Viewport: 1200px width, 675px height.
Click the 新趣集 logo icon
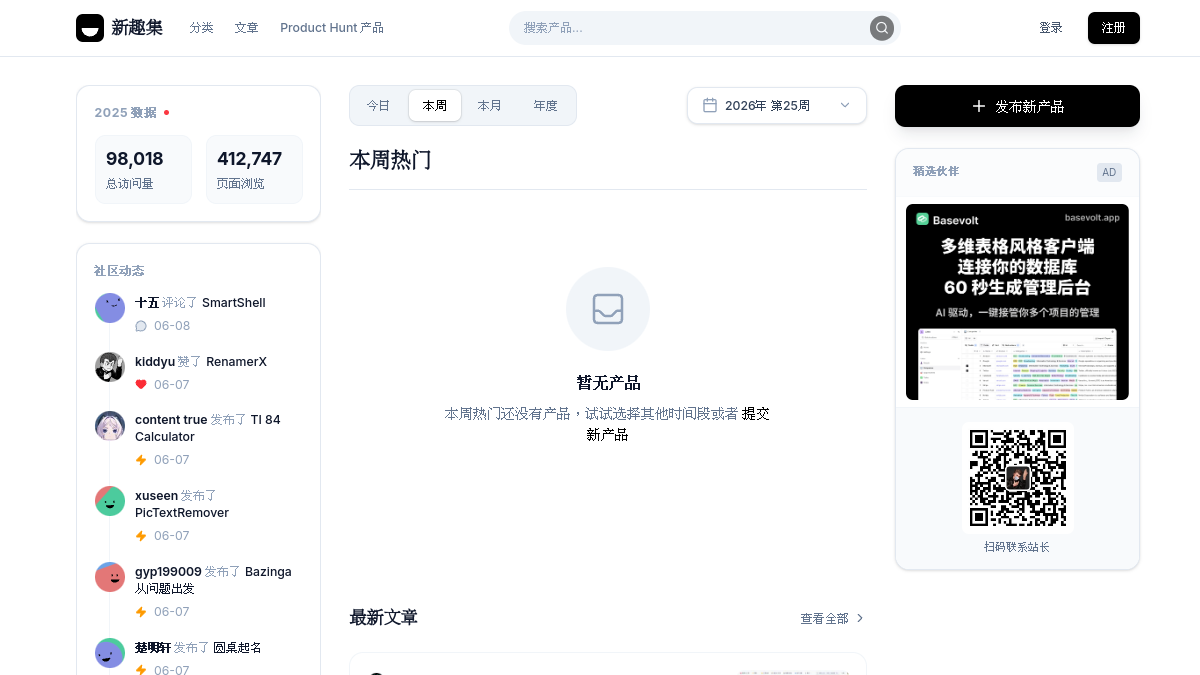90,28
